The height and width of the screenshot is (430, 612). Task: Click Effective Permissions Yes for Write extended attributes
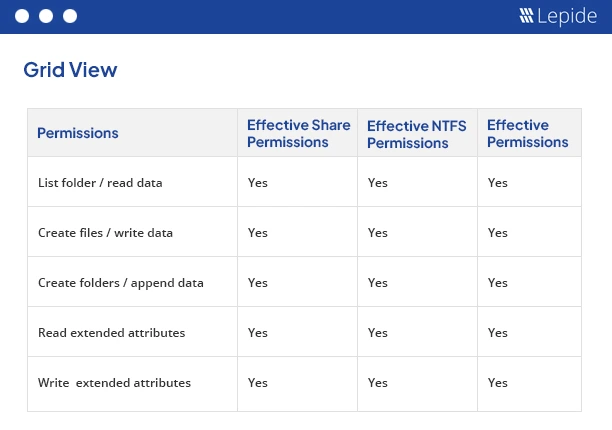click(497, 382)
